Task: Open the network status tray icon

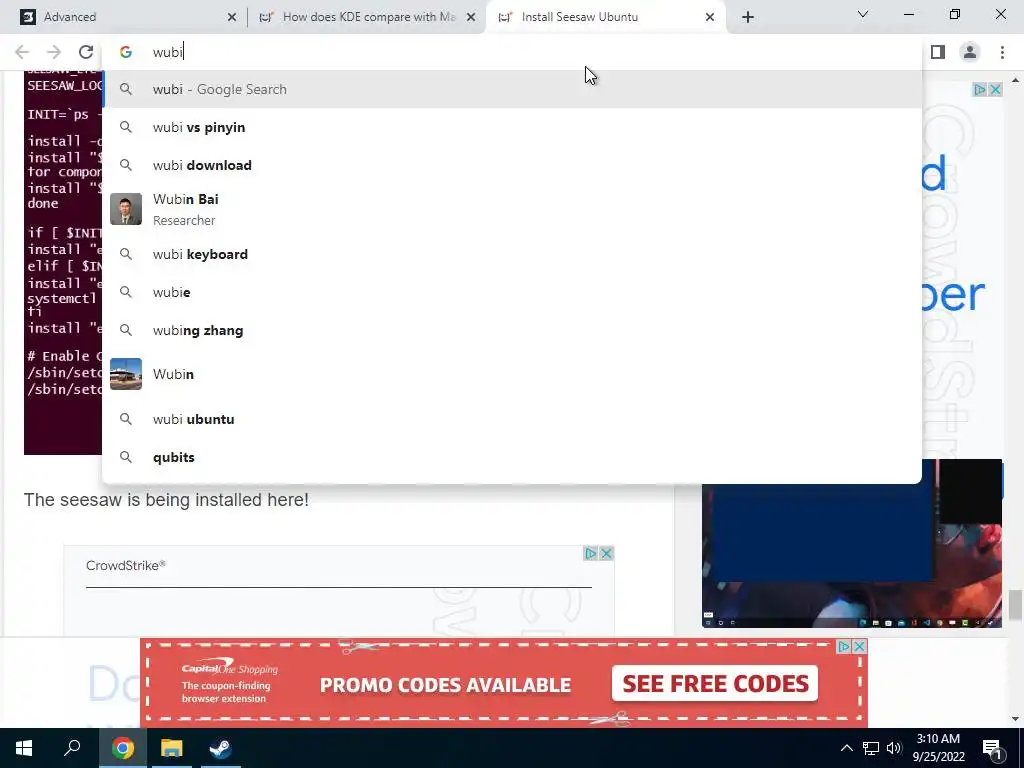Action: [x=871, y=748]
